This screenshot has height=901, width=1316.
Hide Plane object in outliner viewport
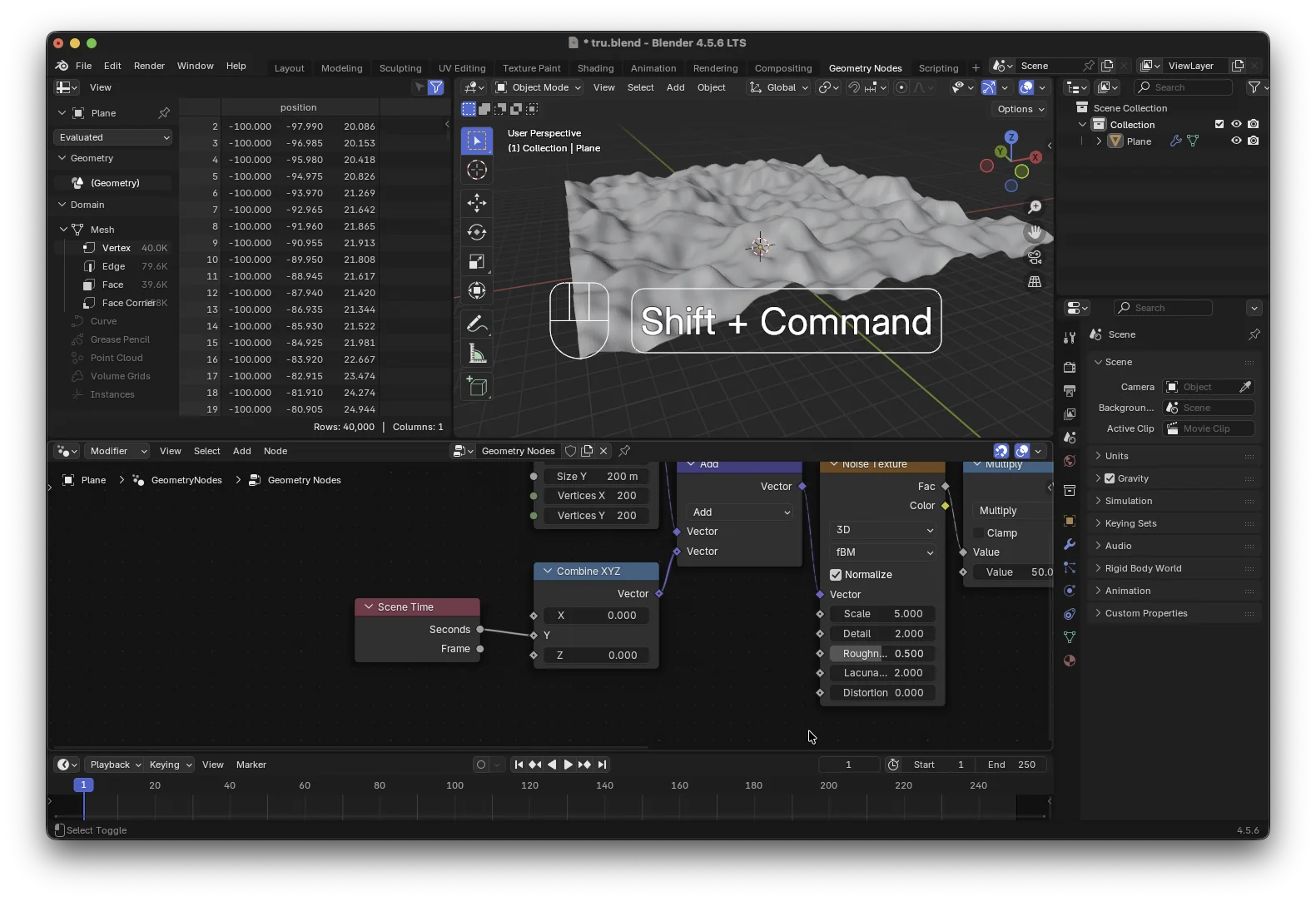coord(1236,141)
